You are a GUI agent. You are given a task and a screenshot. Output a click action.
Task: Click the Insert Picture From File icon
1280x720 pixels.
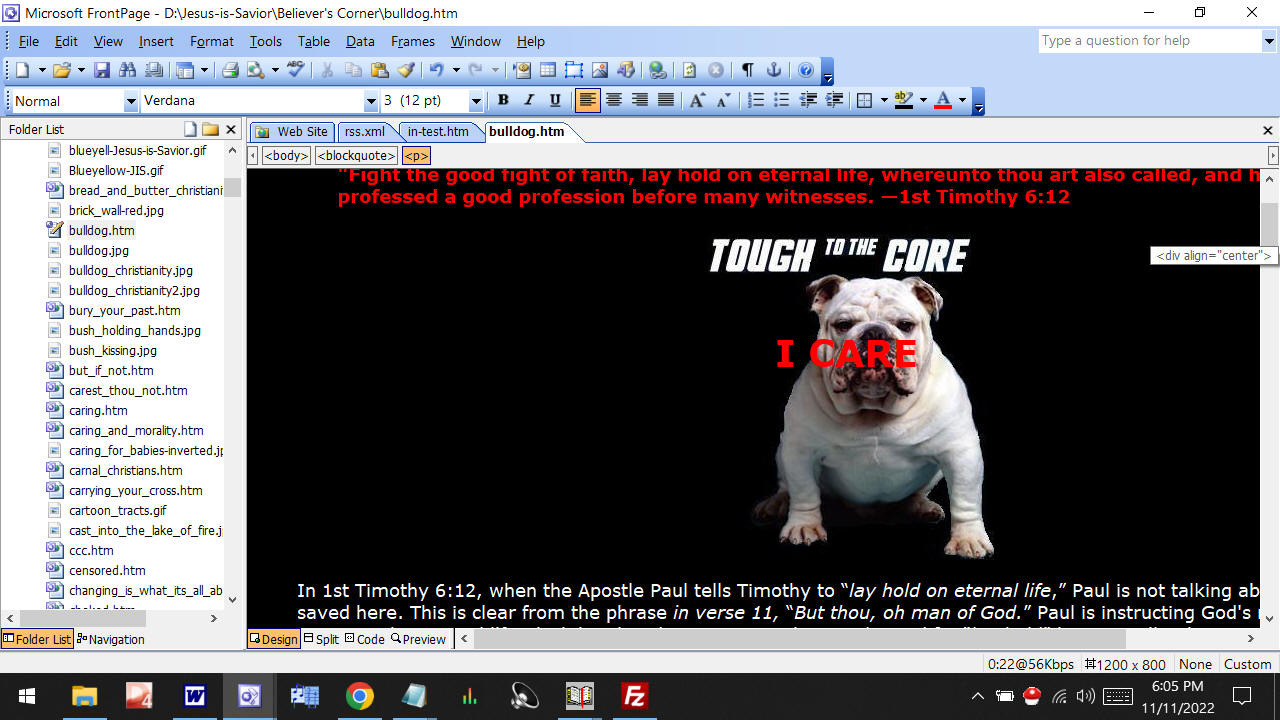point(600,70)
